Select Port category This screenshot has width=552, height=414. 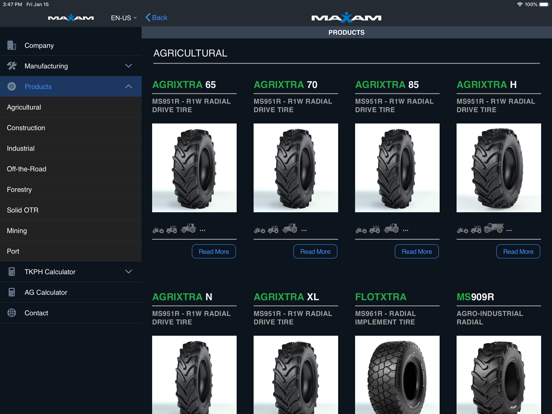pos(71,251)
